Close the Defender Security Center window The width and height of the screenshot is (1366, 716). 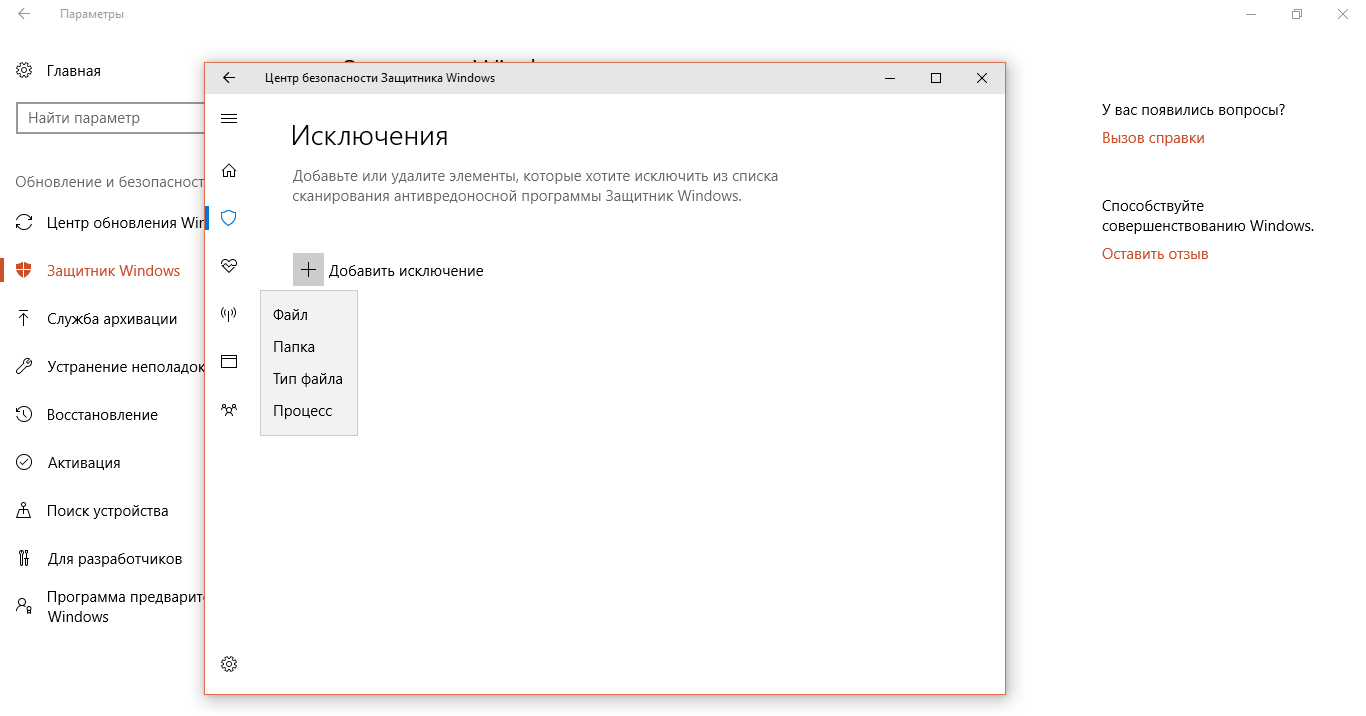(x=982, y=78)
